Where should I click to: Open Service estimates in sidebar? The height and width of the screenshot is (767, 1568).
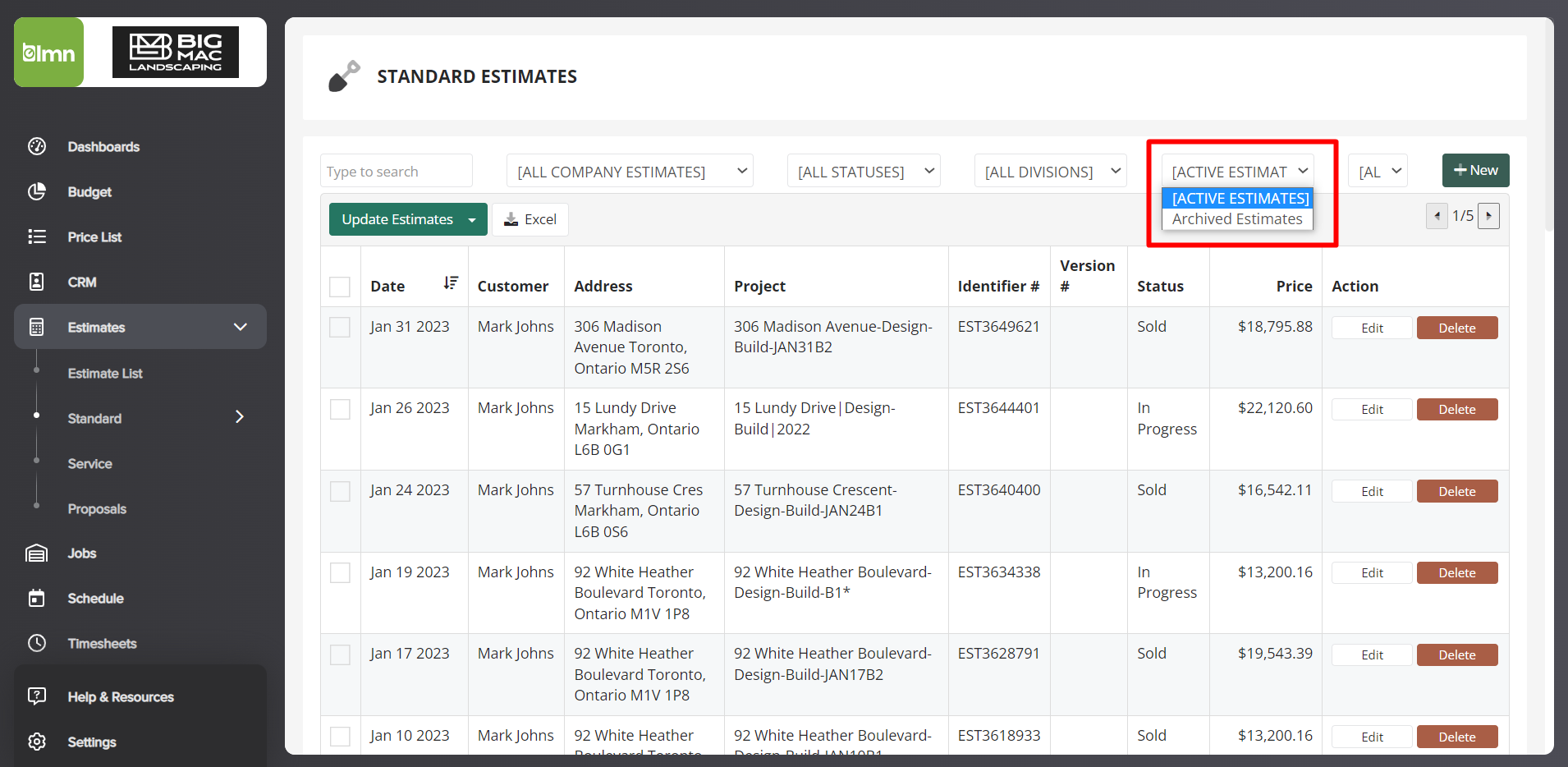89,463
